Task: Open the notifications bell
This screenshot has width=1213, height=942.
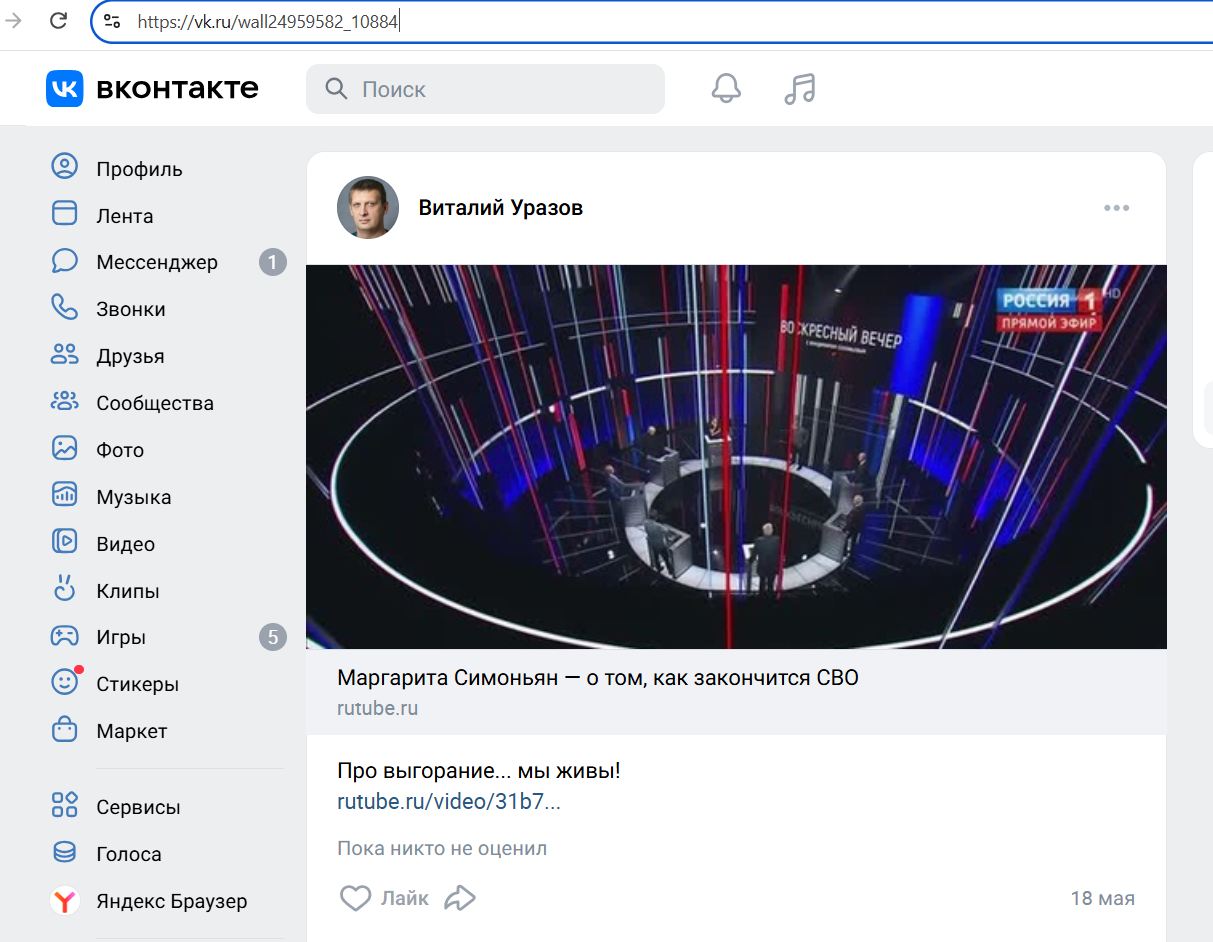Action: coord(726,89)
